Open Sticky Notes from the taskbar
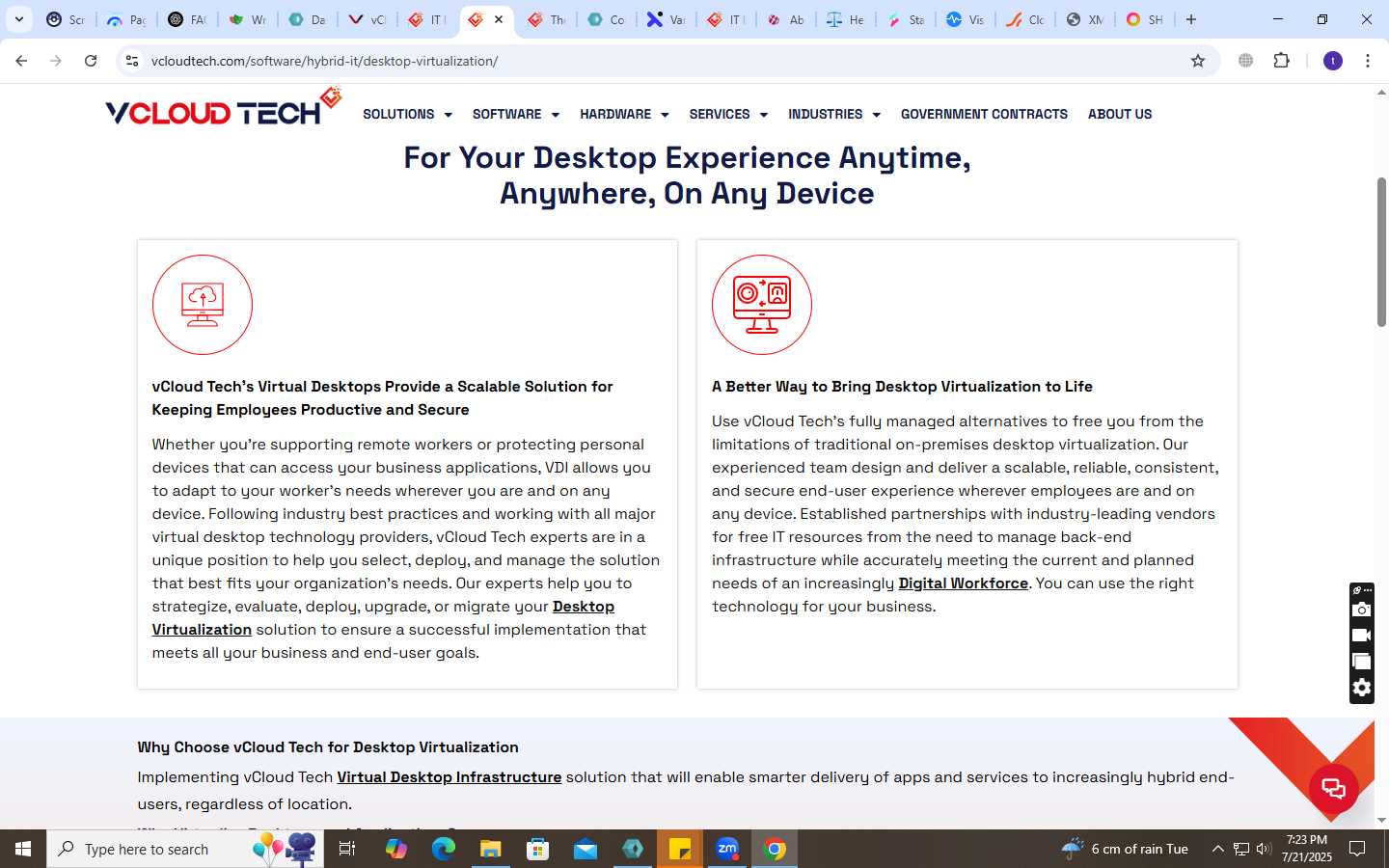Viewport: 1389px width, 868px height. coord(680,849)
